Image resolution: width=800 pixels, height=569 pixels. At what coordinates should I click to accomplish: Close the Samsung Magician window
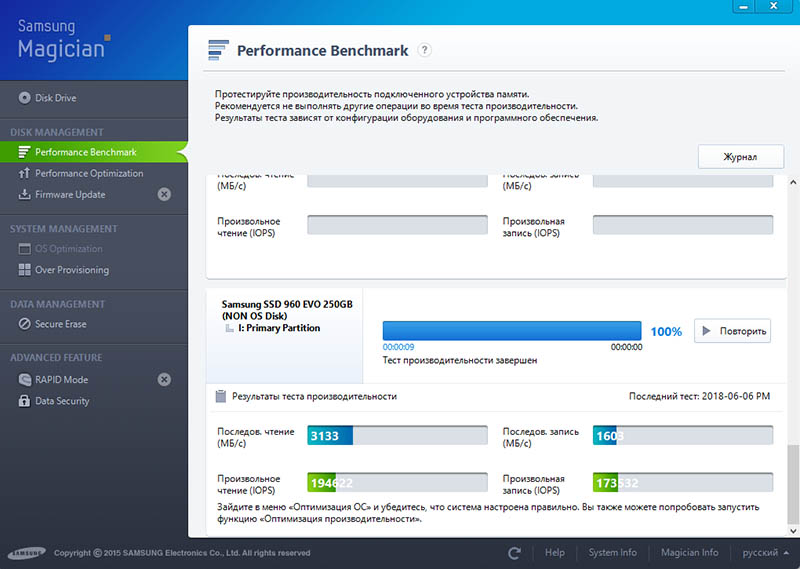tap(774, 6)
